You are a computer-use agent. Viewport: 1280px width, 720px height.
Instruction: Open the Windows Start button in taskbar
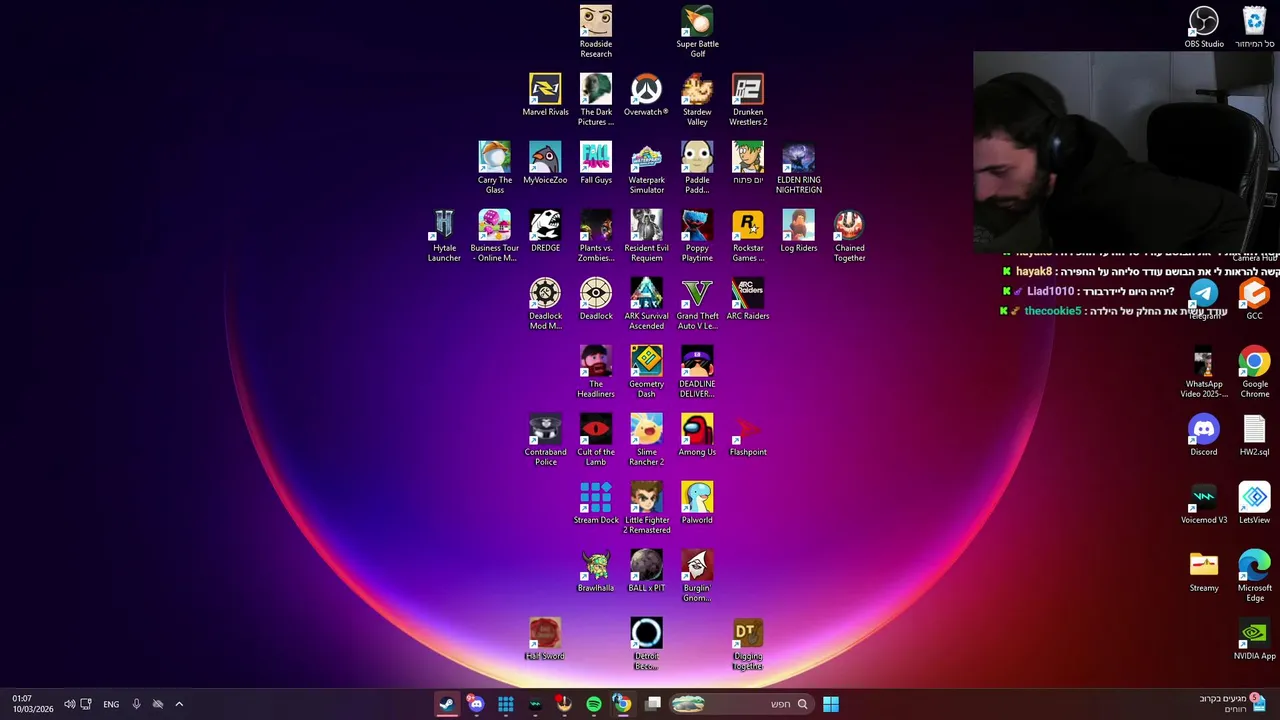coord(830,704)
